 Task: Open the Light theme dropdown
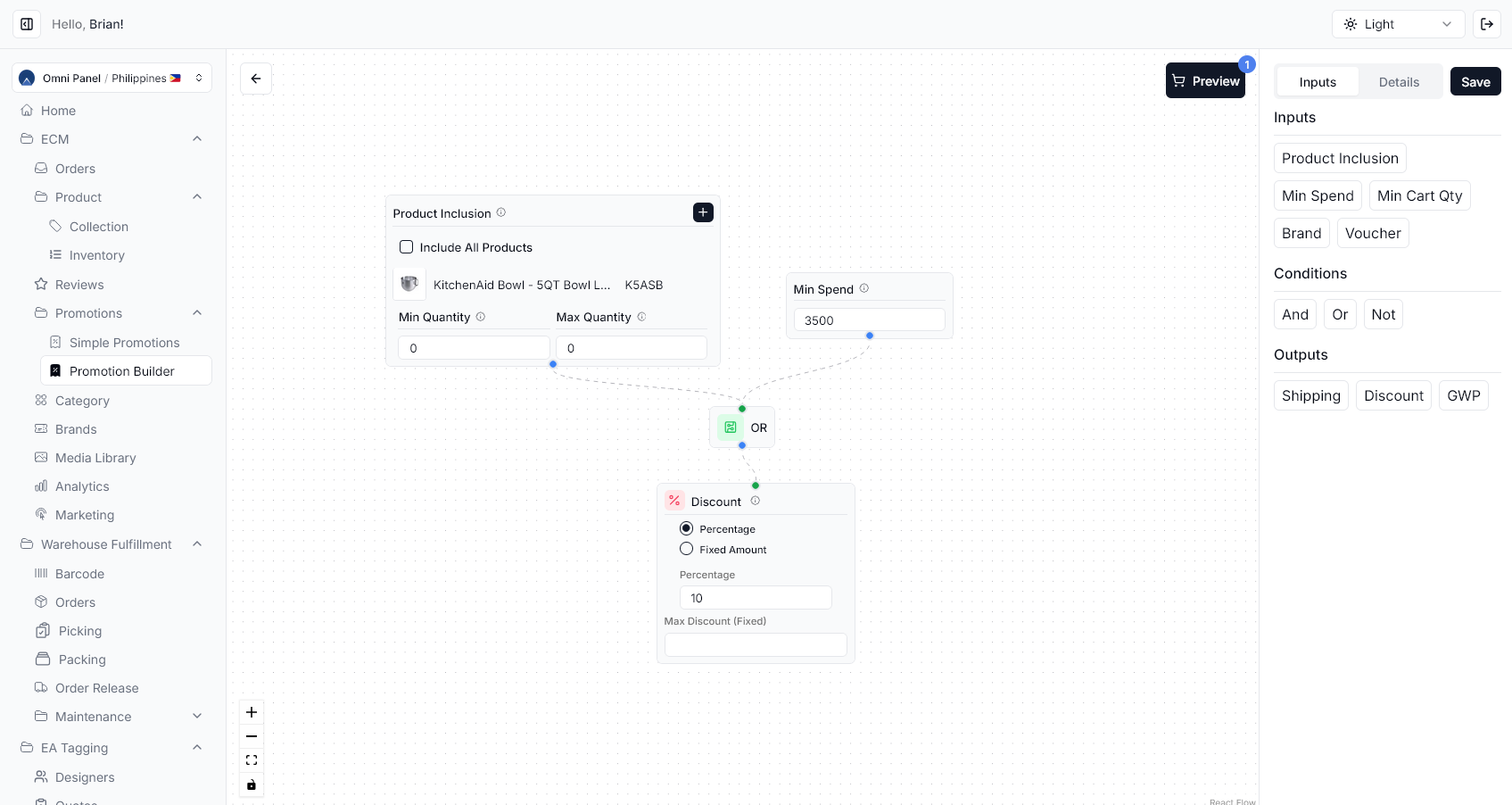pyautogui.click(x=1398, y=24)
